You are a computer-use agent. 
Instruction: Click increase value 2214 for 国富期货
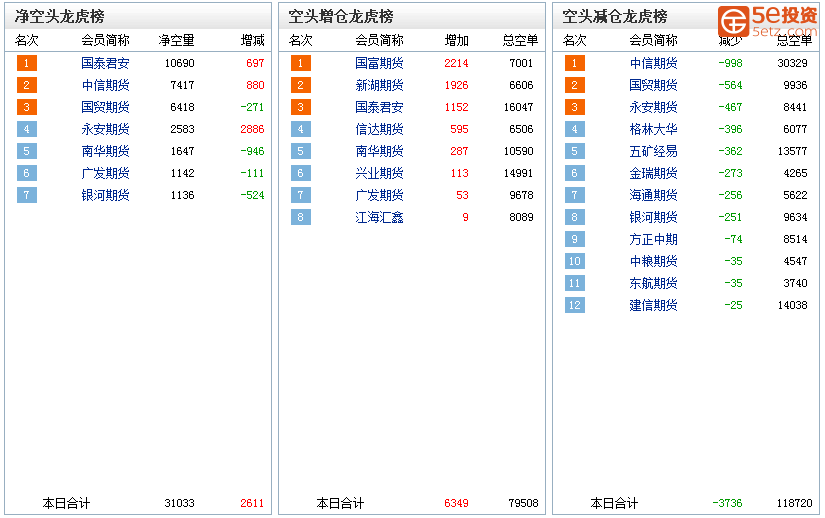pyautogui.click(x=456, y=63)
